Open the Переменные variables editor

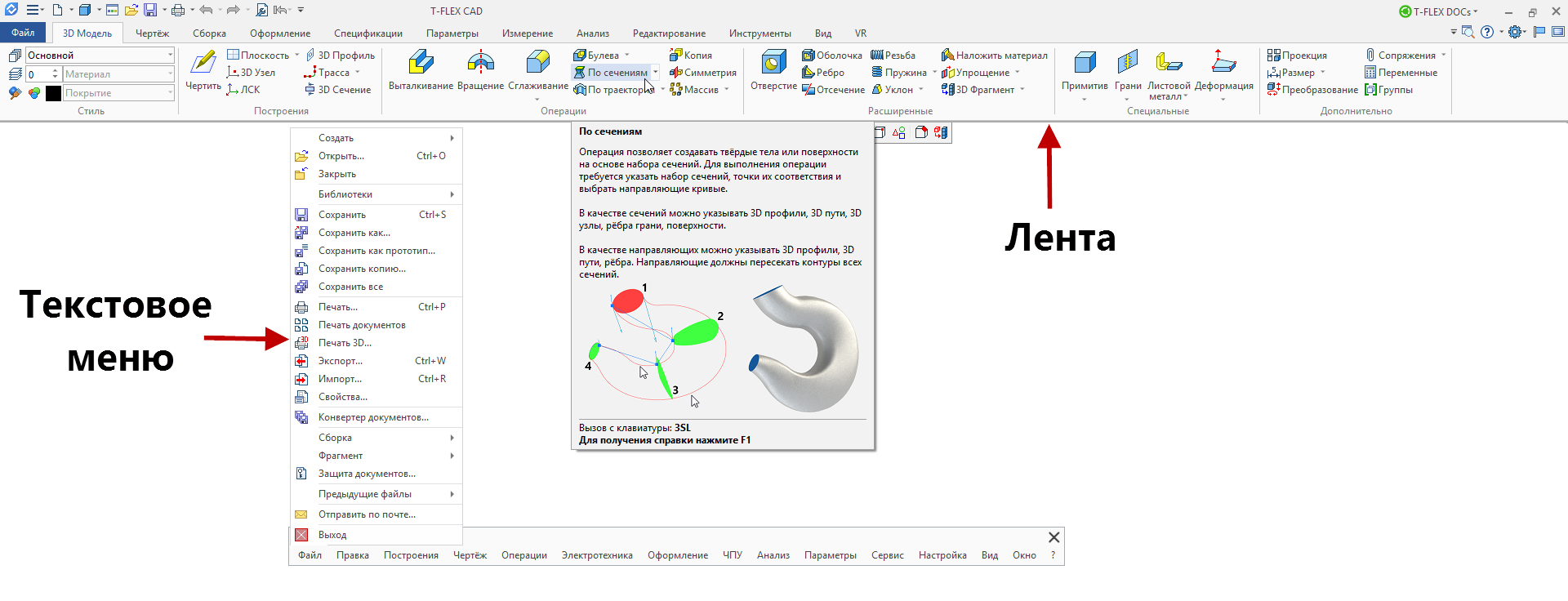coord(1401,73)
